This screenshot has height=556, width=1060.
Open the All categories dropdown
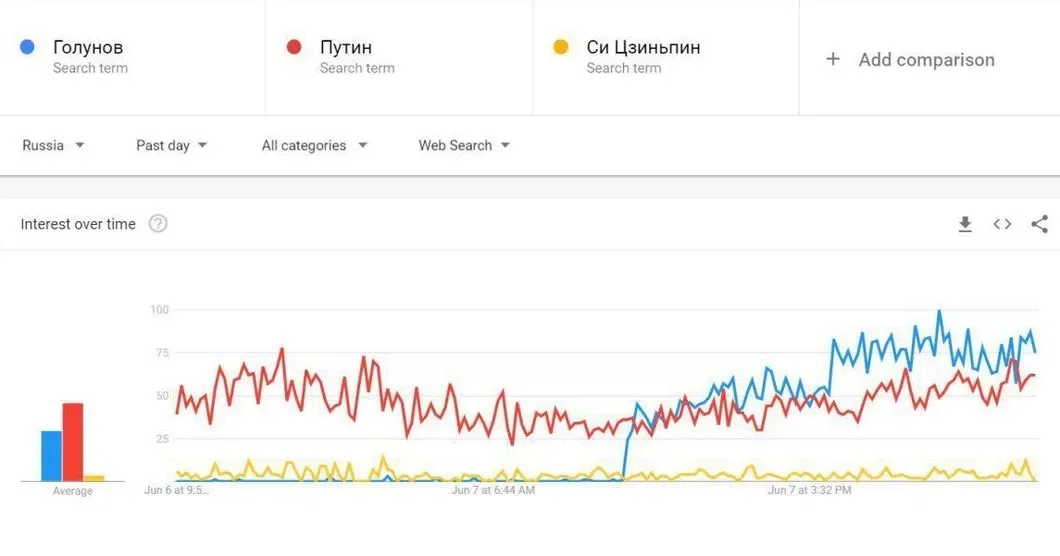tap(314, 145)
